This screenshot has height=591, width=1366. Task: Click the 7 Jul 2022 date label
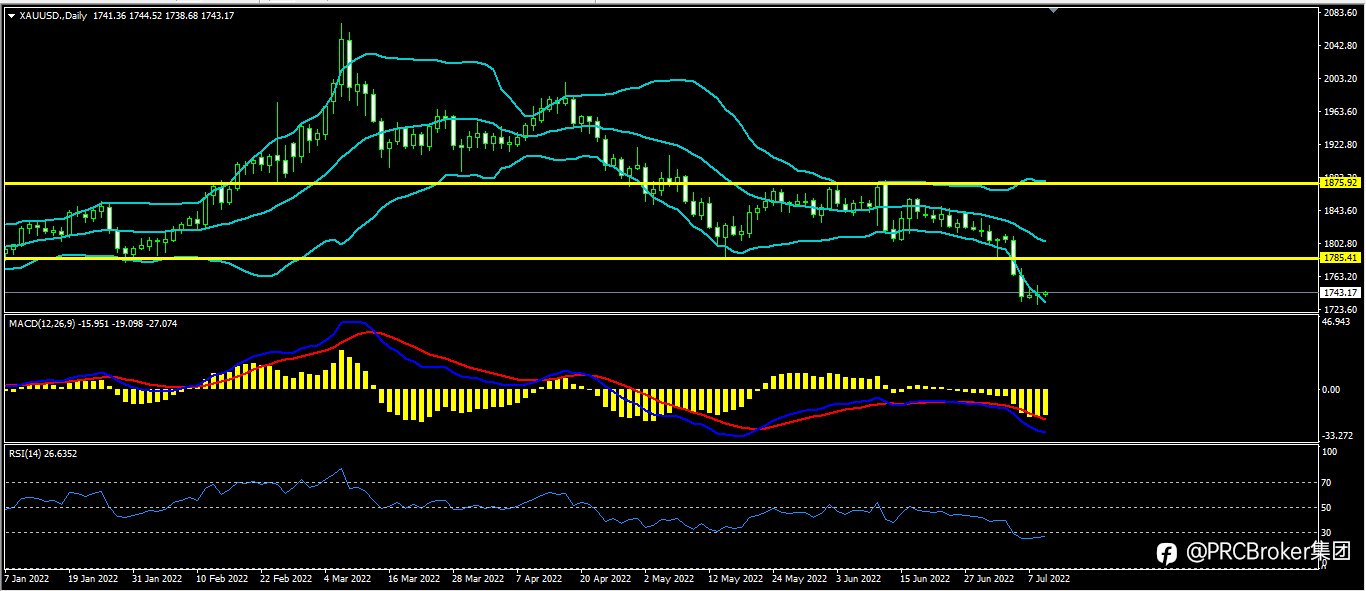tap(1050, 579)
